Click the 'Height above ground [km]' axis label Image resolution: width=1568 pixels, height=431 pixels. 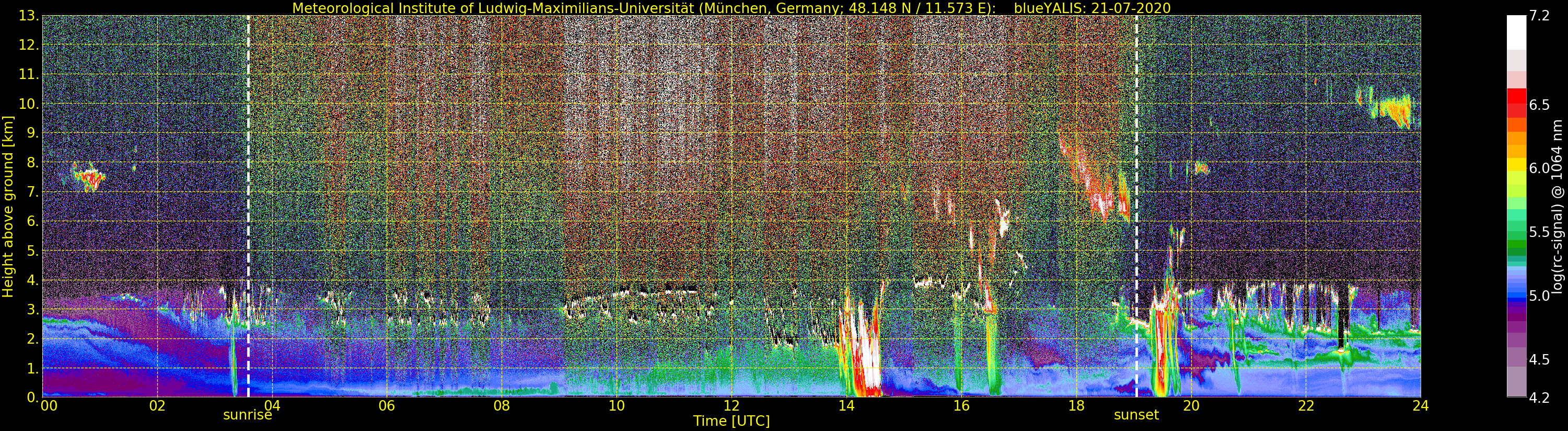tap(8, 207)
